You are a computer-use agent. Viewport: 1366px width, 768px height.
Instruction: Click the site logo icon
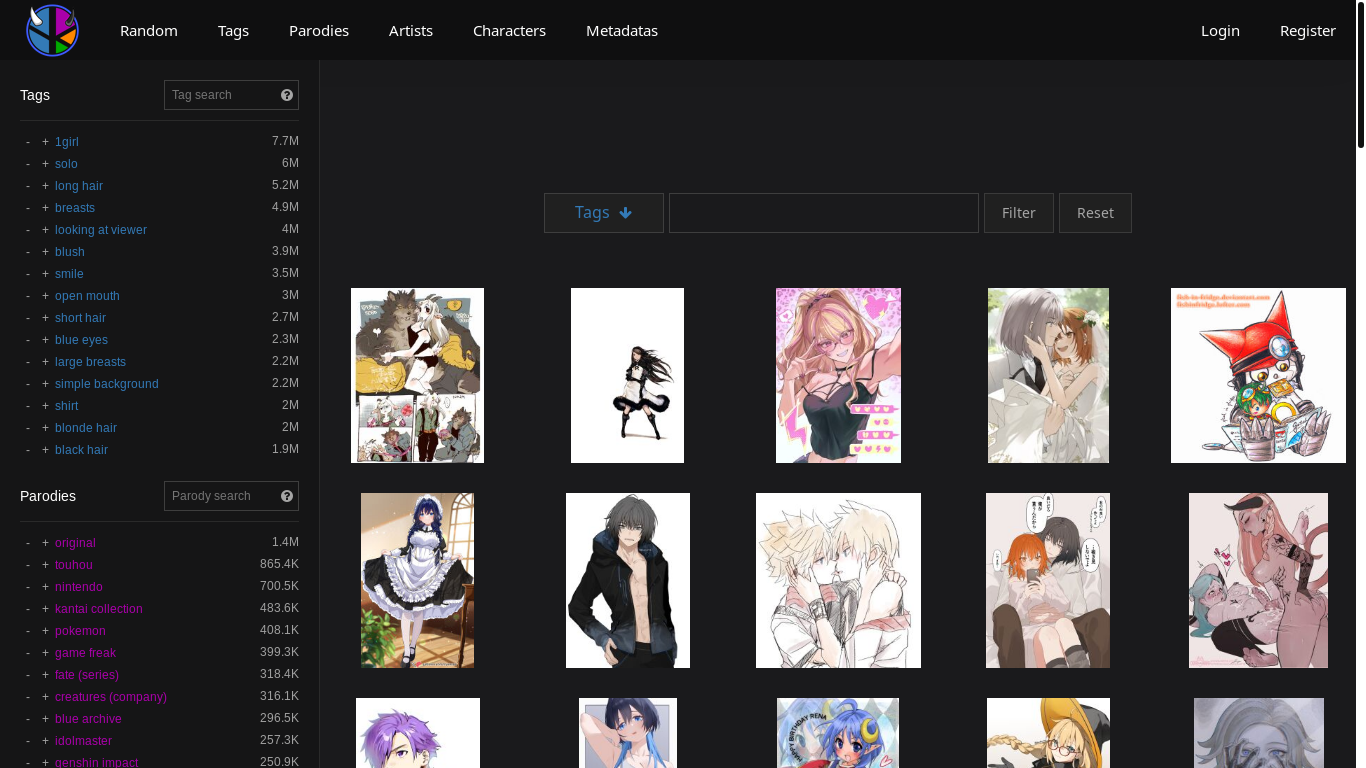click(x=53, y=30)
